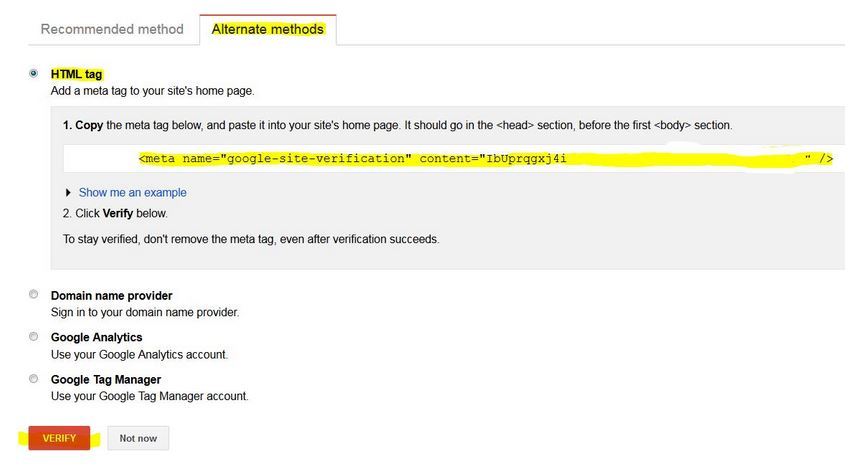This screenshot has height=476, width=860.
Task: Enable the Google Analytics radio option
Action: pyautogui.click(x=34, y=337)
